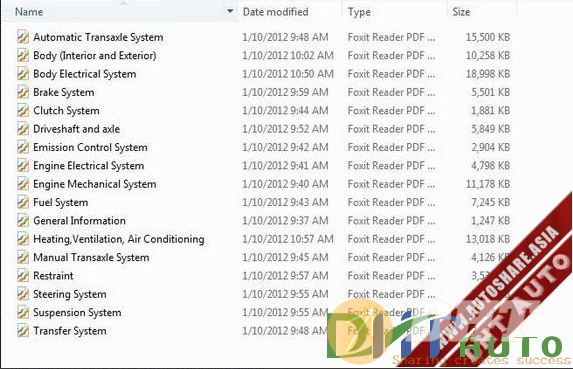573x369 pixels.
Task: Select the file name Fuel System
Action: 61,202
